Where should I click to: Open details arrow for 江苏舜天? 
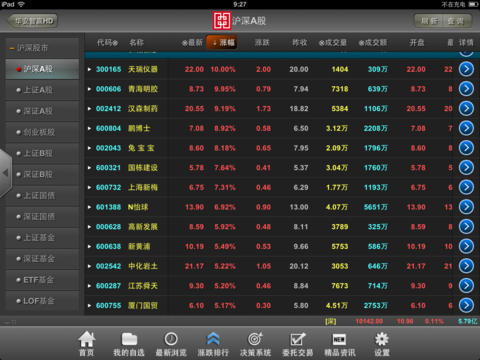pos(466,285)
